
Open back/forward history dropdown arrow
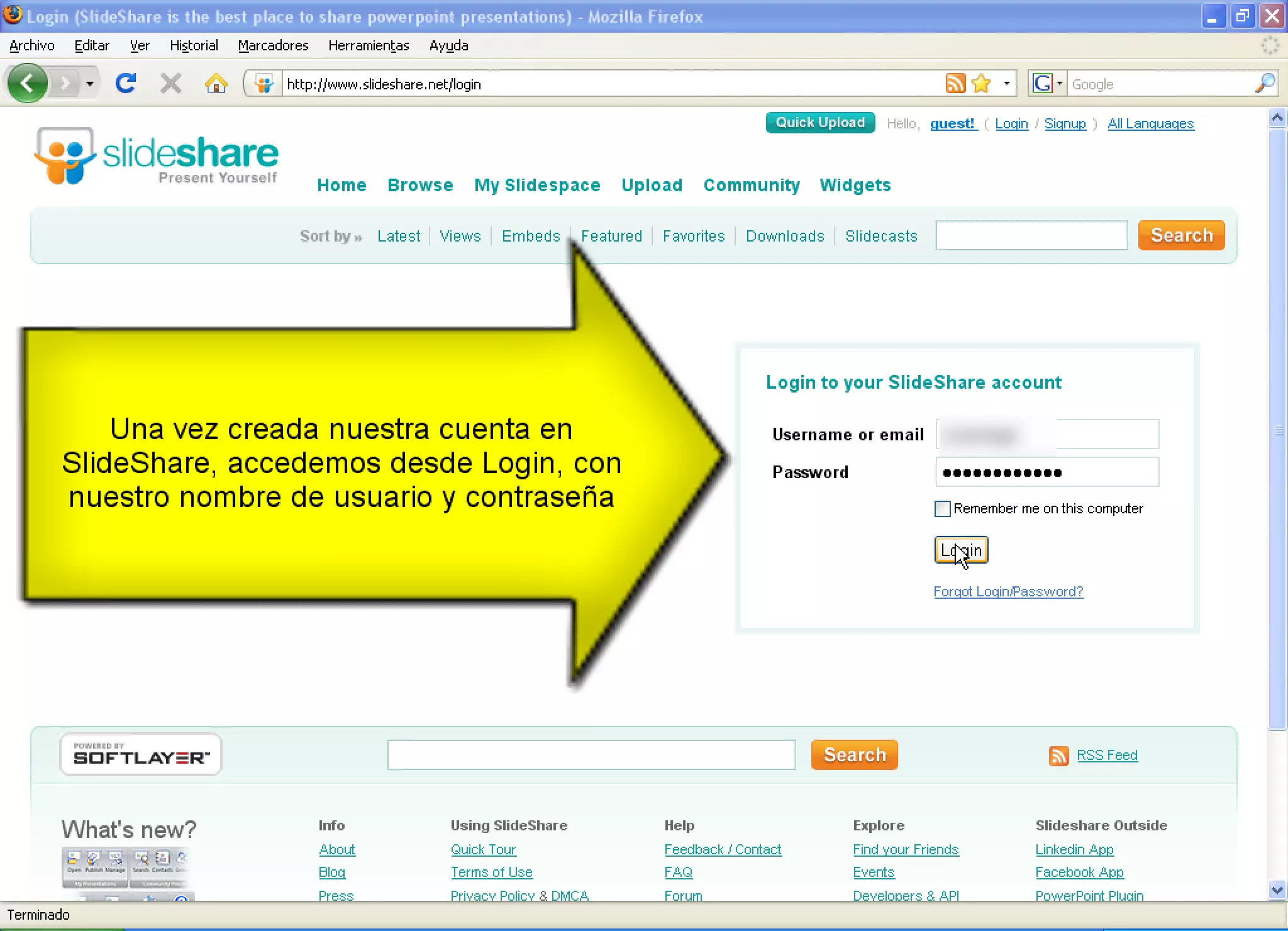pos(90,83)
